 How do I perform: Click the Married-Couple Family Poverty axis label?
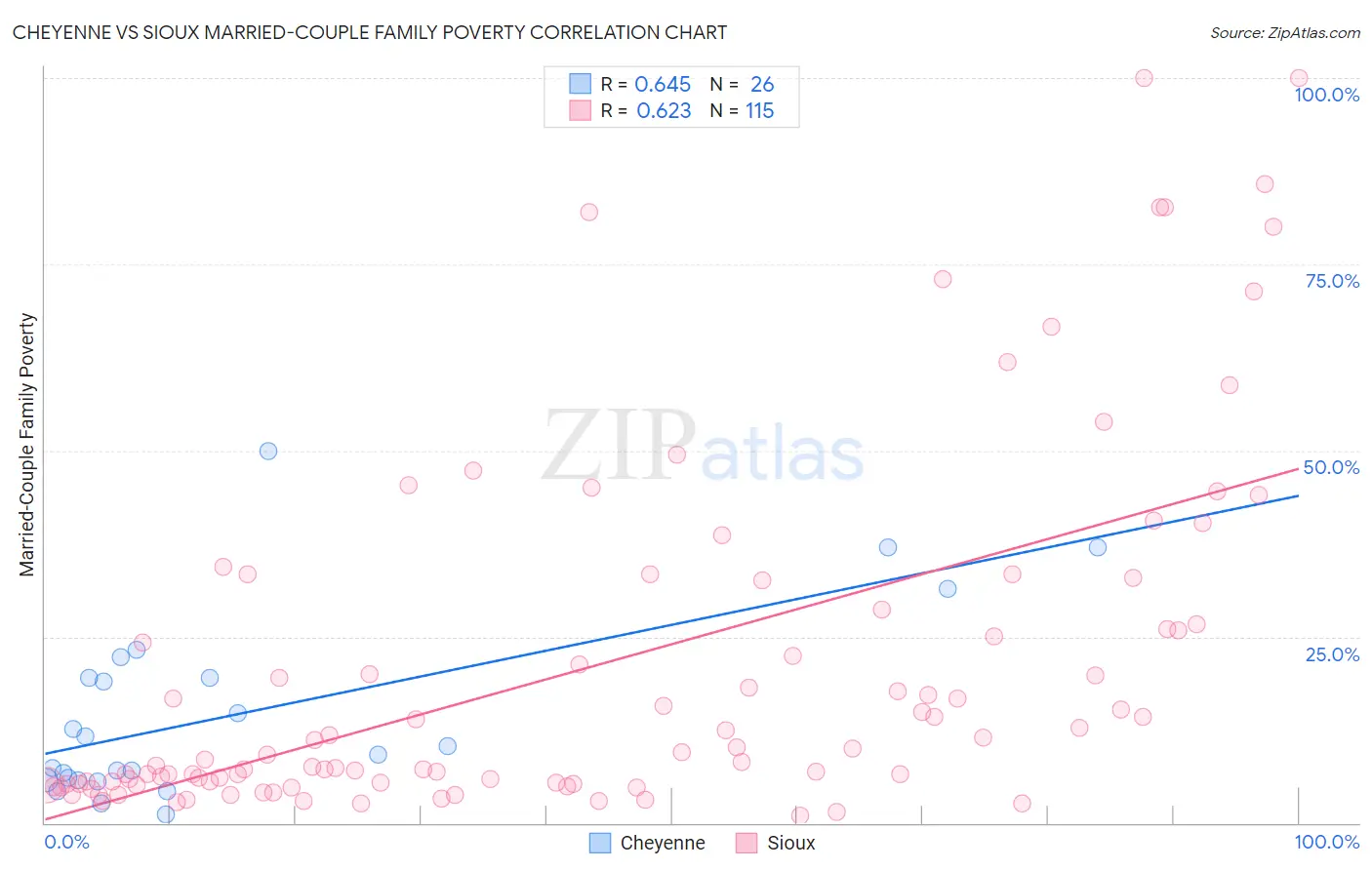click(27, 444)
